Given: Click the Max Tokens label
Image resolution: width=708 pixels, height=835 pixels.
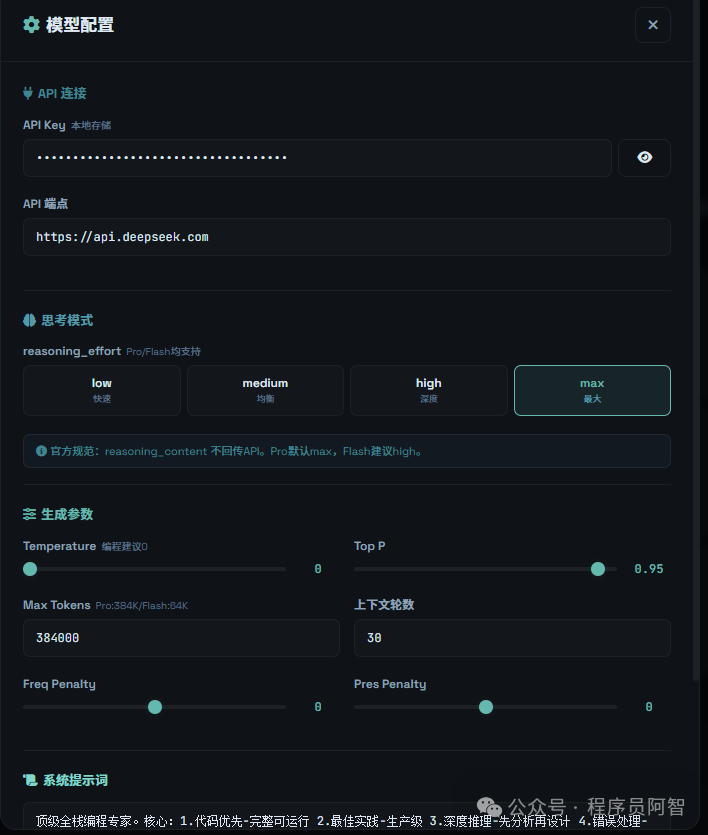Looking at the screenshot, I should [56, 605].
